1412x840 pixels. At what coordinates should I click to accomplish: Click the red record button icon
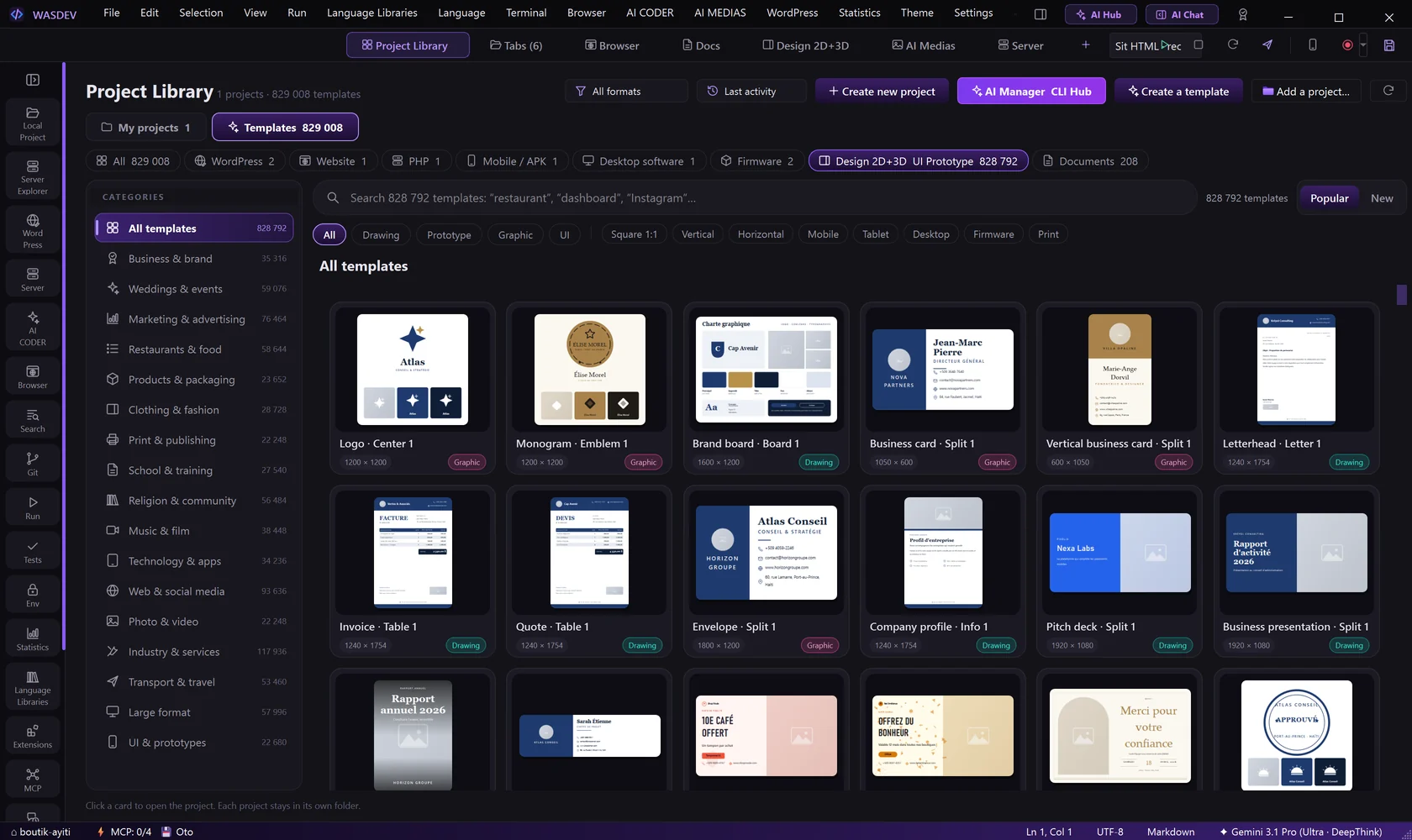(x=1347, y=45)
